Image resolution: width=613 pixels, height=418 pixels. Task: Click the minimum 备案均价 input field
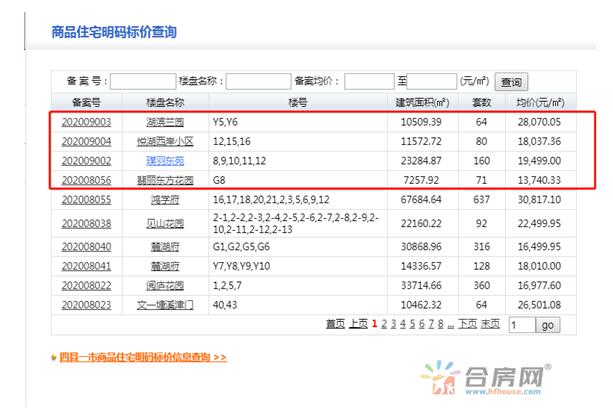(x=368, y=82)
